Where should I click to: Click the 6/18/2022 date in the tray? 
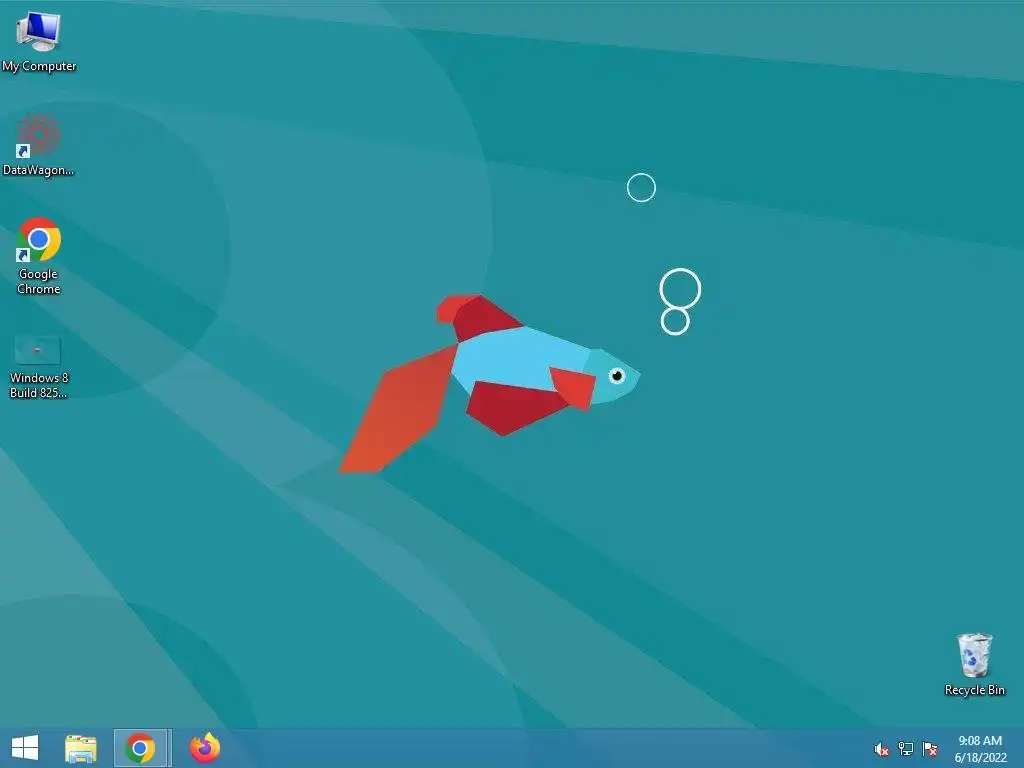(x=980, y=758)
